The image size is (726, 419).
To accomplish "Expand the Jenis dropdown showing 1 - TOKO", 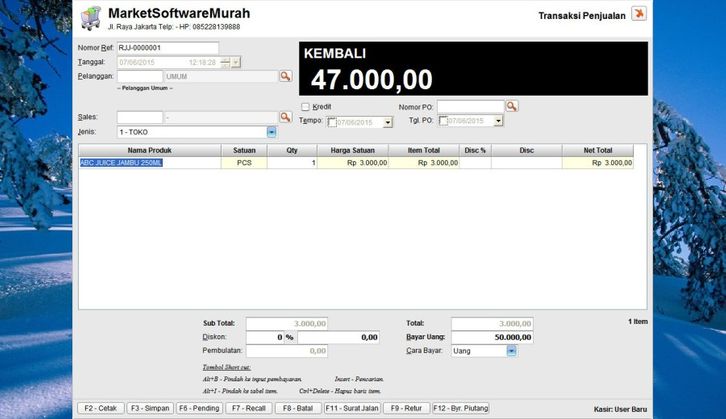I will coord(271,132).
